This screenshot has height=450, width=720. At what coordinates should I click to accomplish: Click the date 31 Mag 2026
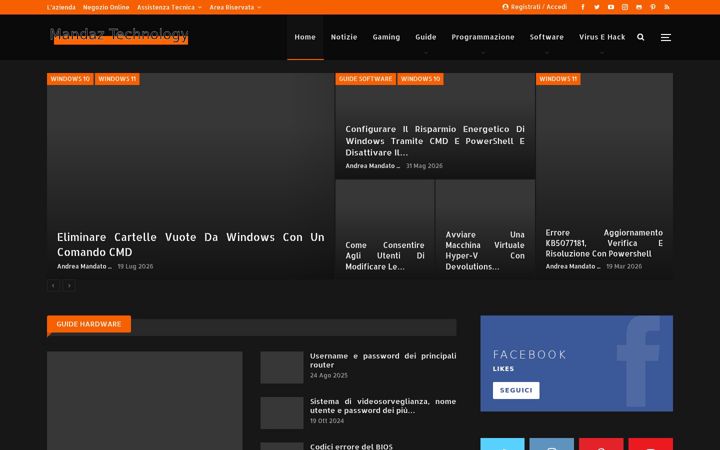[424, 166]
